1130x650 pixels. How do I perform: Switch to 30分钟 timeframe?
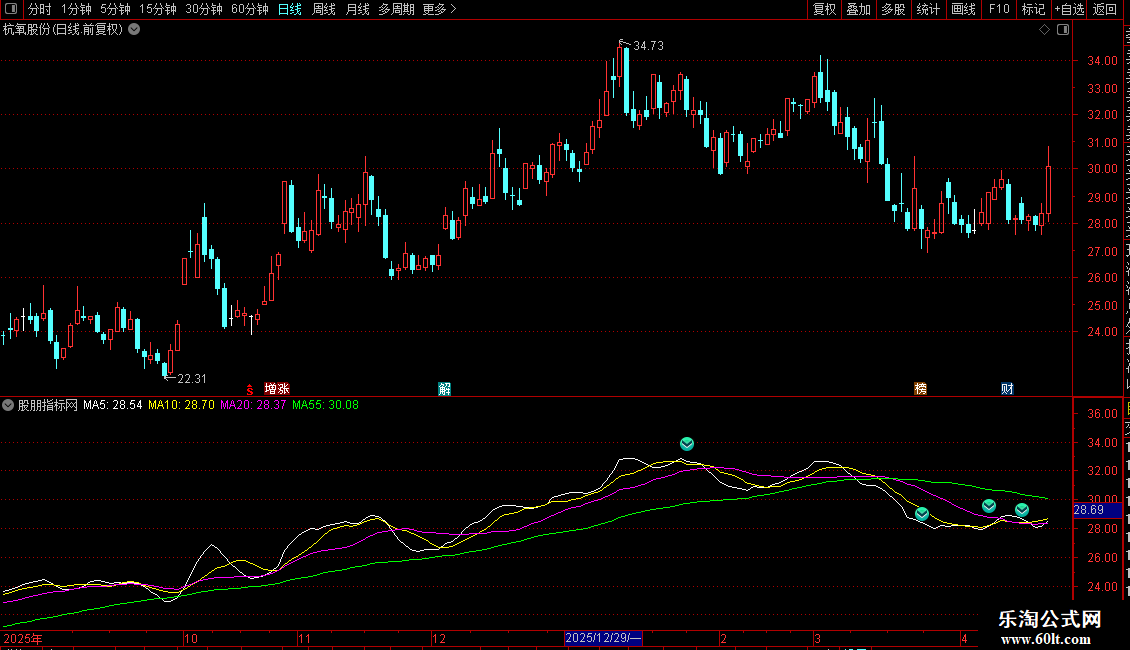coord(204,9)
